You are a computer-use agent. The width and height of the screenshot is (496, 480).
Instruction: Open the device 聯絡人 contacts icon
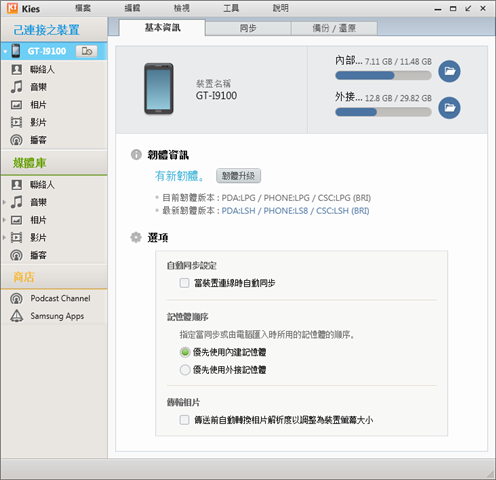[17, 69]
